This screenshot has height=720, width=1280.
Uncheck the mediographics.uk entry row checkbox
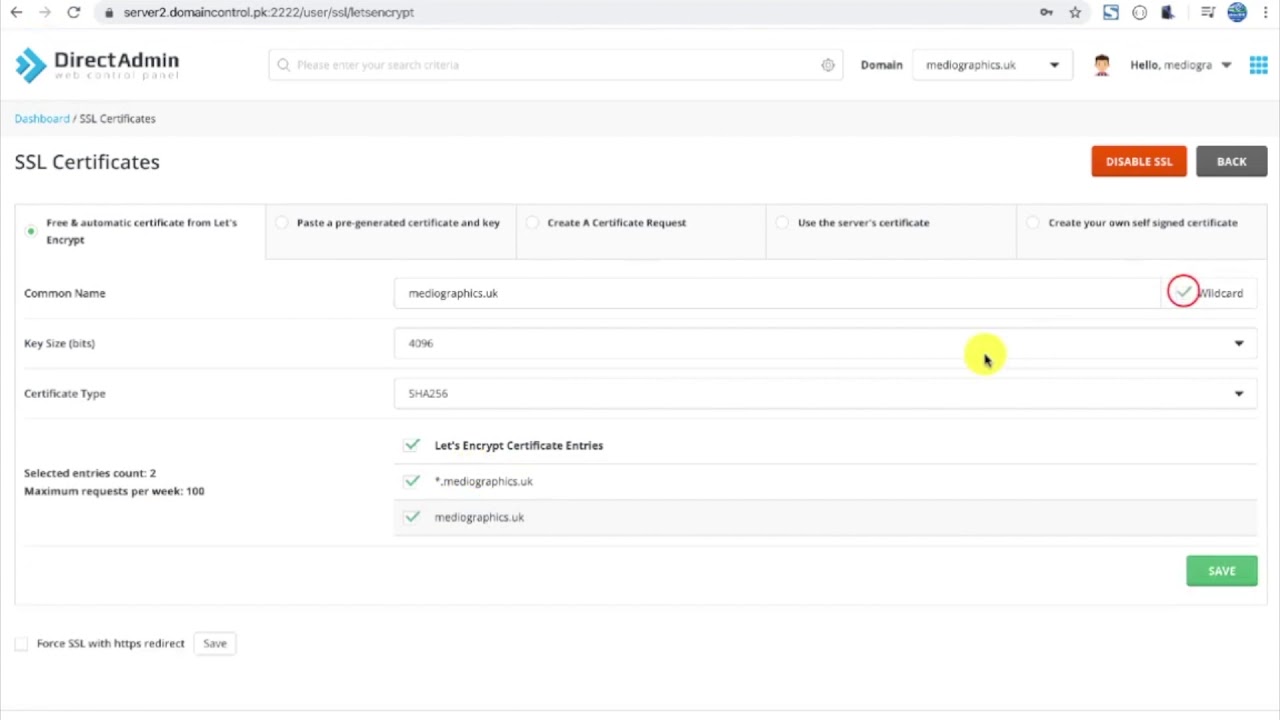tap(412, 517)
